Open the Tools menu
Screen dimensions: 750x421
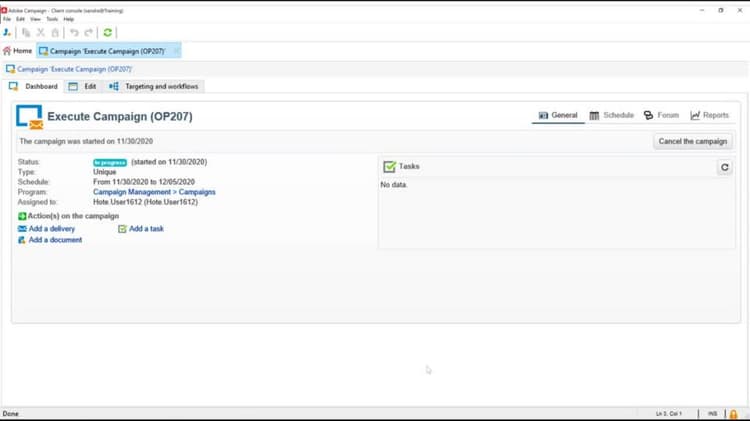52,19
